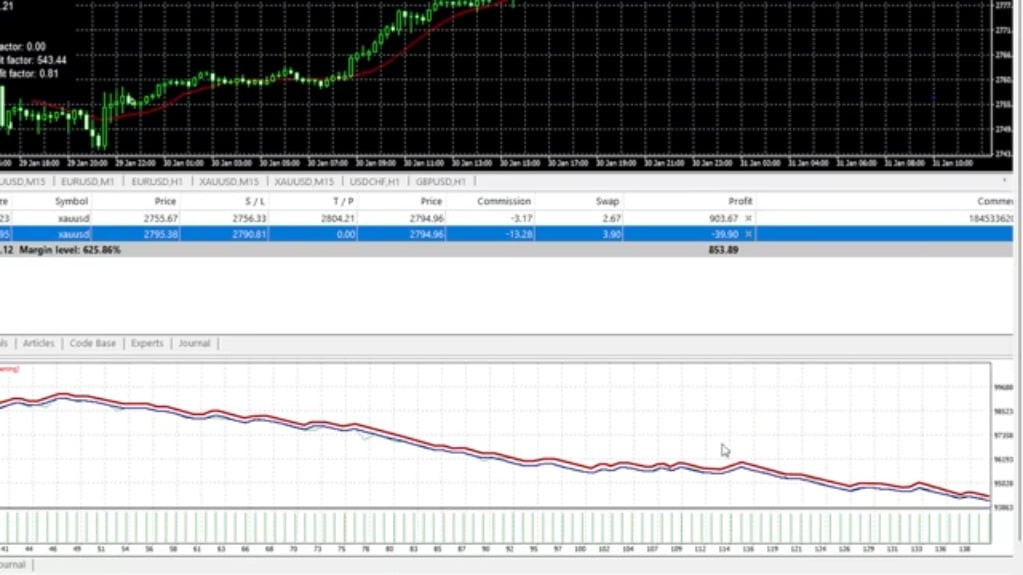Close the losing -39.90 xauusd position

click(748, 234)
